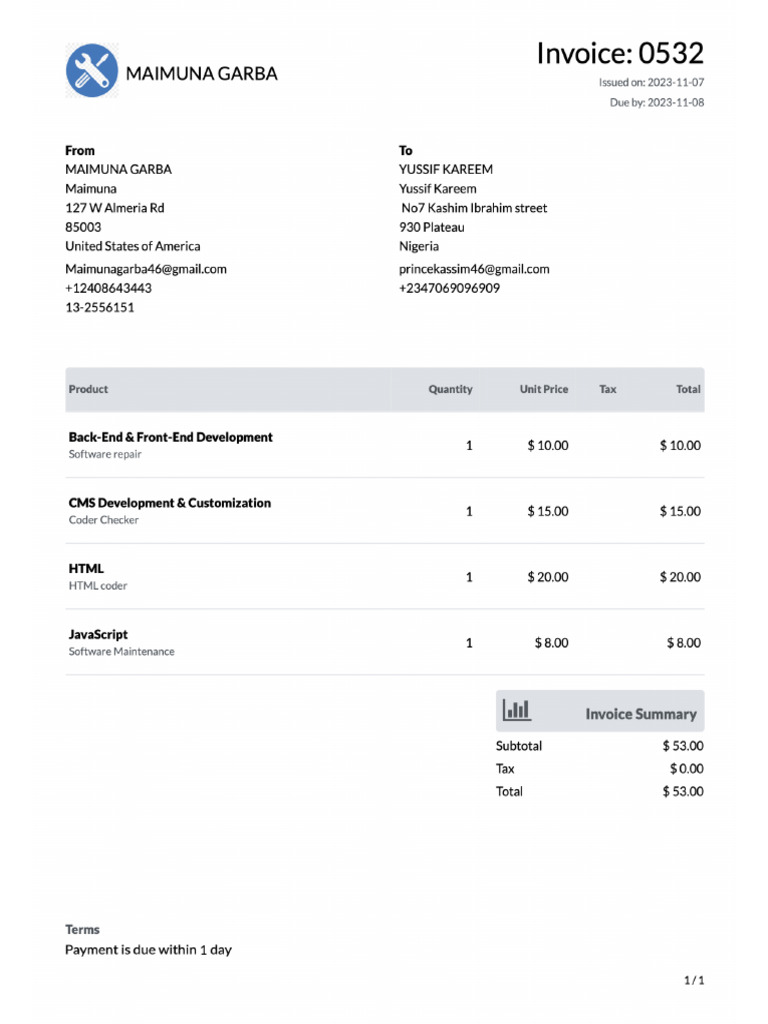The height and width of the screenshot is (1024, 768).
Task: Click the page indicator 1 / 1
Action: point(694,980)
